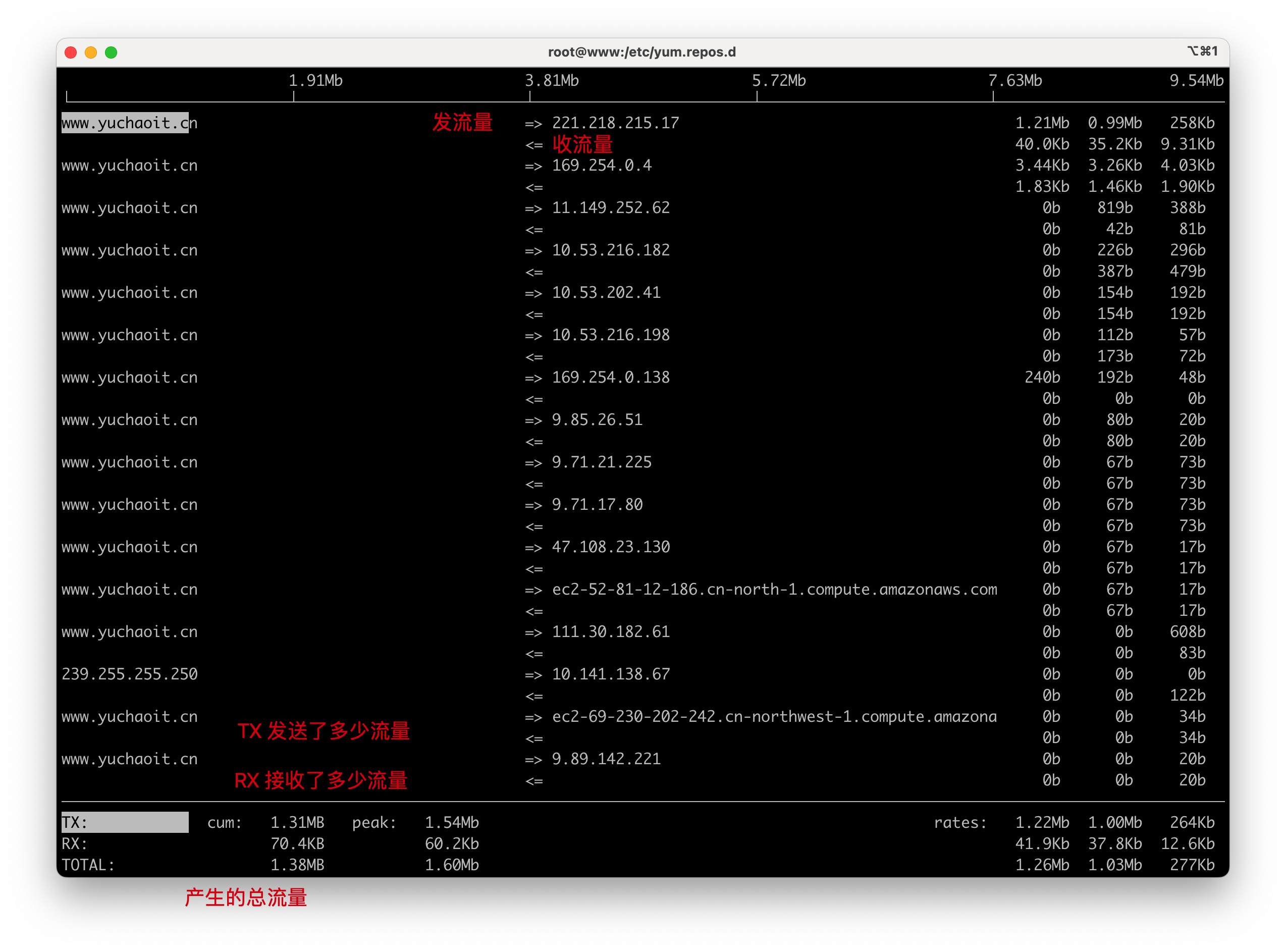
Task: Click the yellow minimize window button
Action: tap(91, 52)
